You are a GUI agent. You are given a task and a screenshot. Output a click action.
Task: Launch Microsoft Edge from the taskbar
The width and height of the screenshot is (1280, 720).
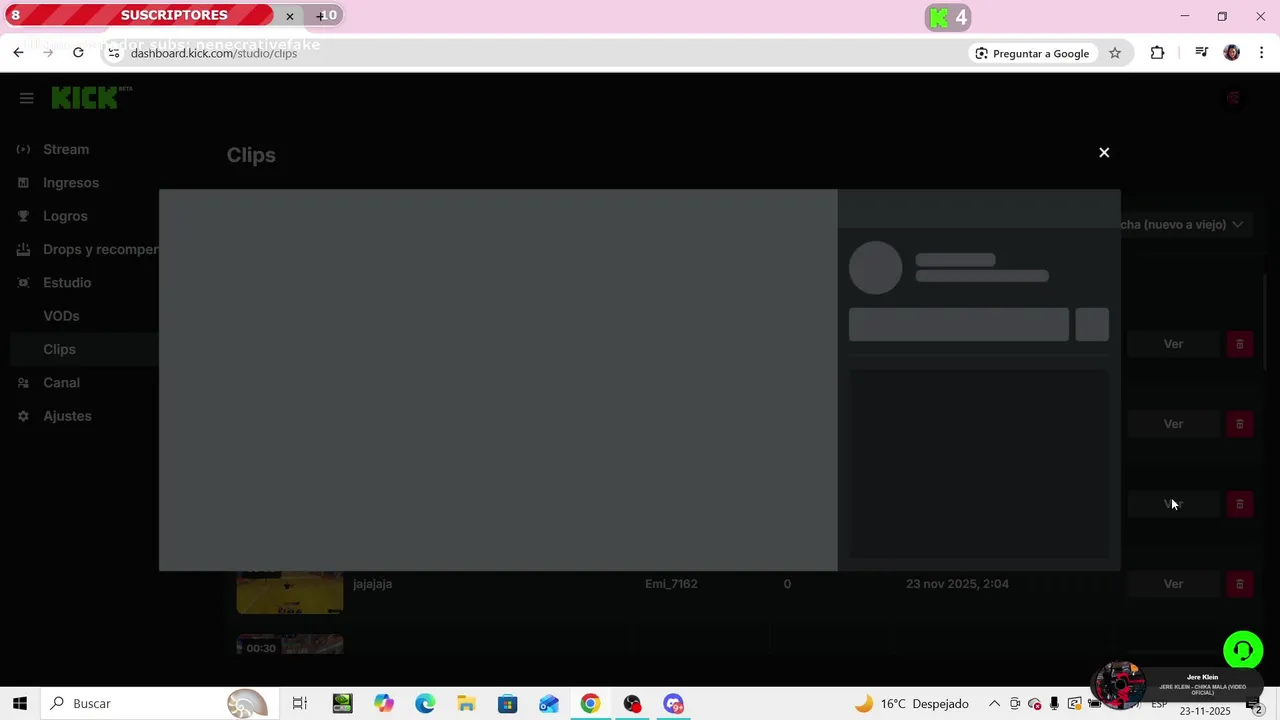coord(425,704)
